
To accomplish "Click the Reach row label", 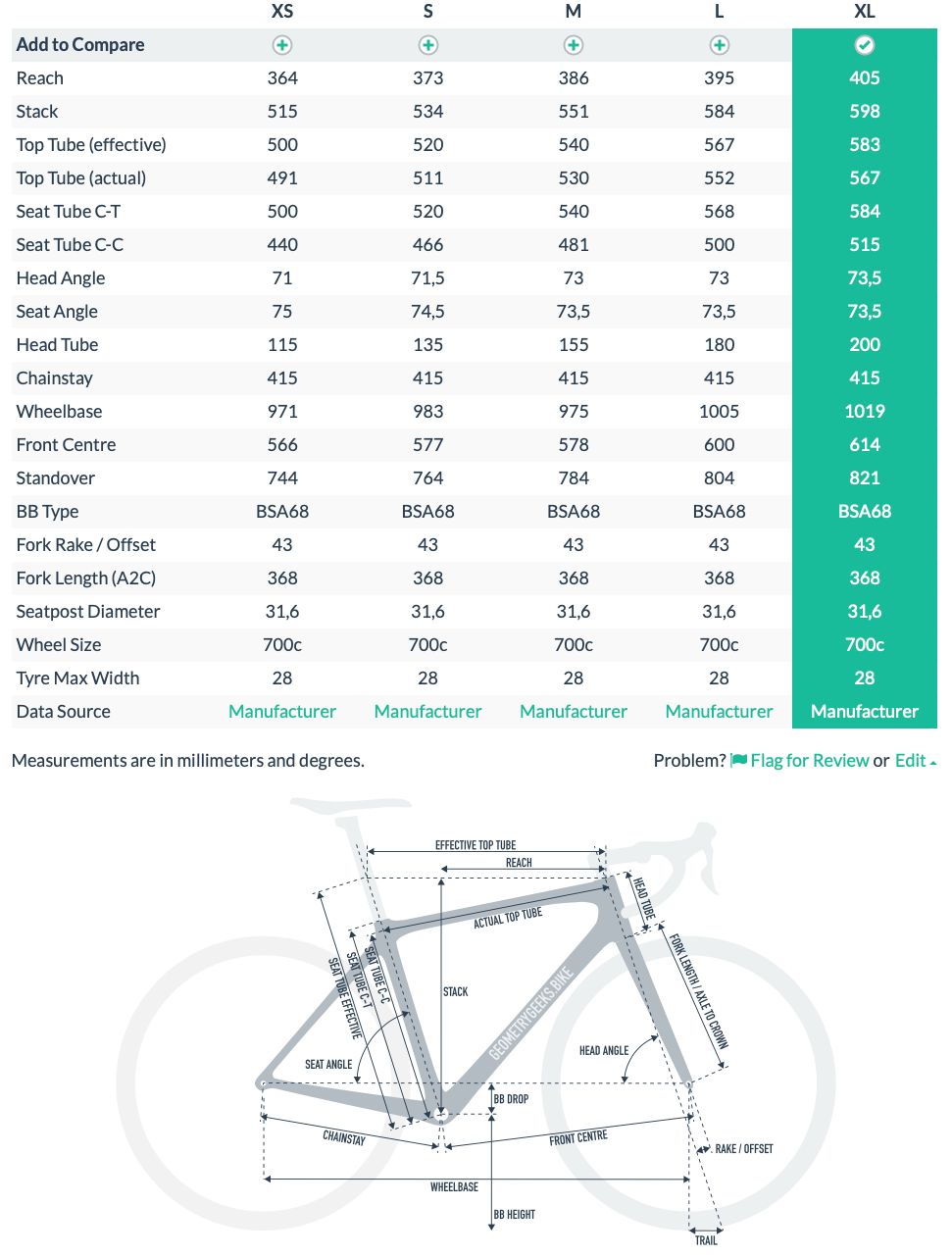I will tap(40, 78).
